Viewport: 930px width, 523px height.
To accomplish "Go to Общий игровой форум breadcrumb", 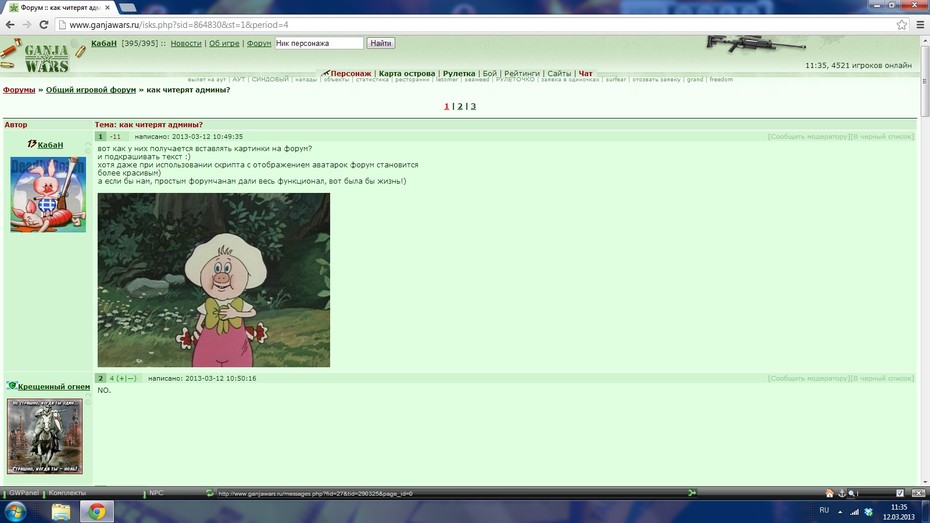I will click(91, 90).
